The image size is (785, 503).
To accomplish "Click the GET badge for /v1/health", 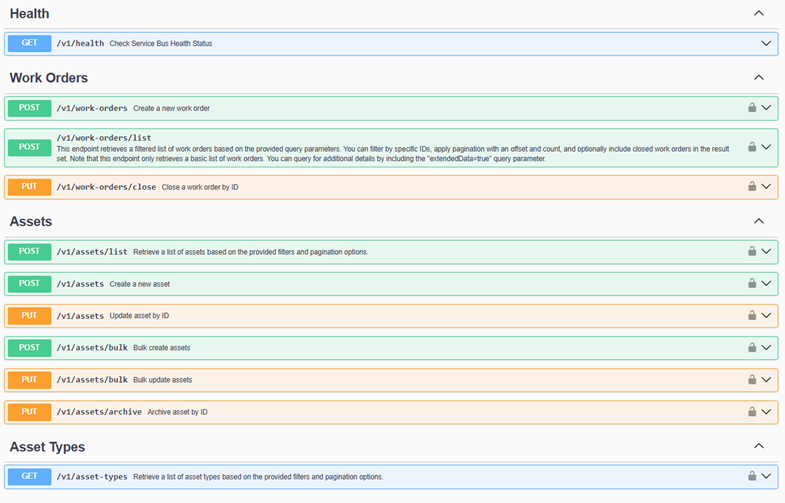I will (x=29, y=43).
